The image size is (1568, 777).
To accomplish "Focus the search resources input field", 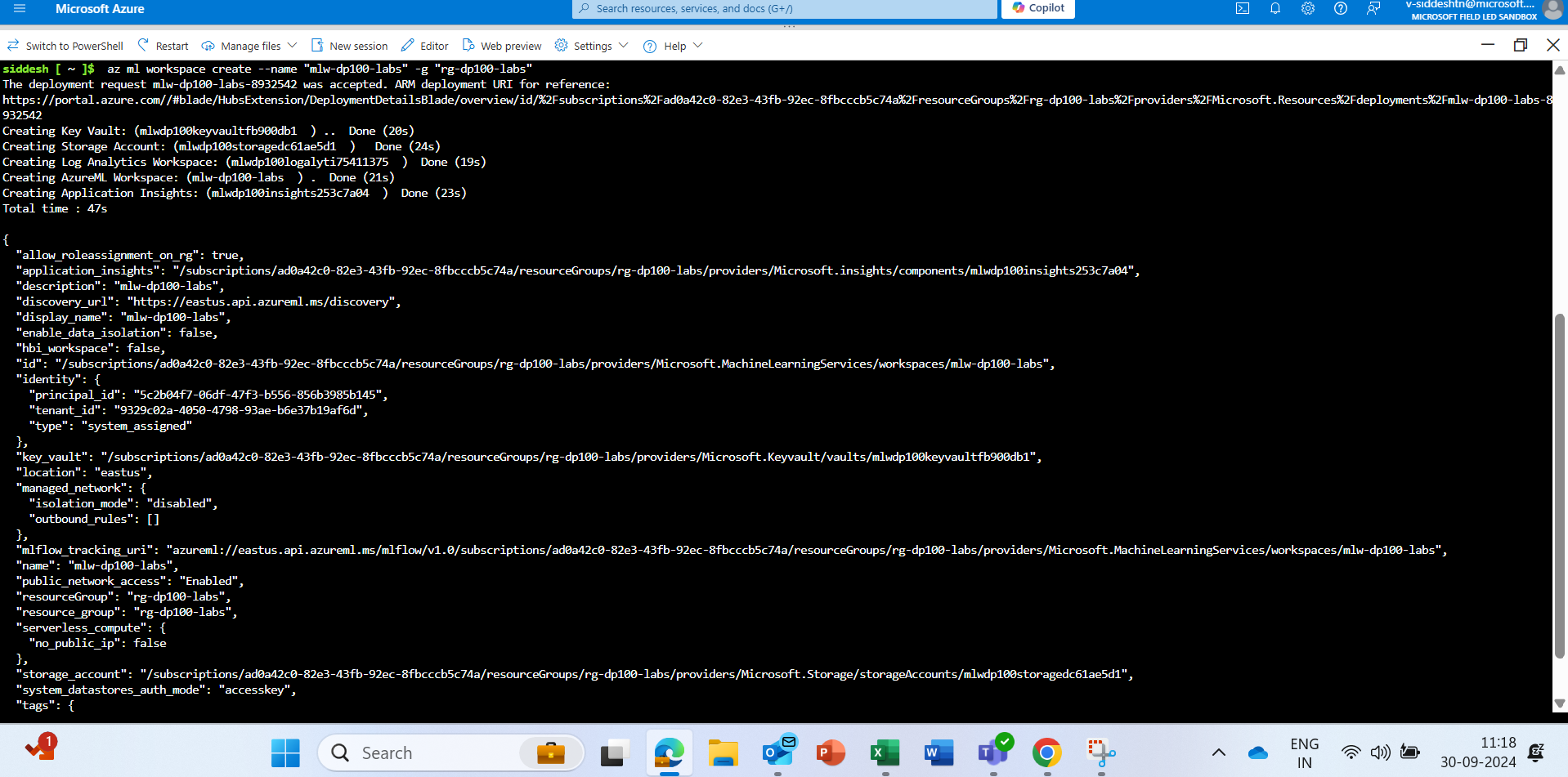I will 785,8.
